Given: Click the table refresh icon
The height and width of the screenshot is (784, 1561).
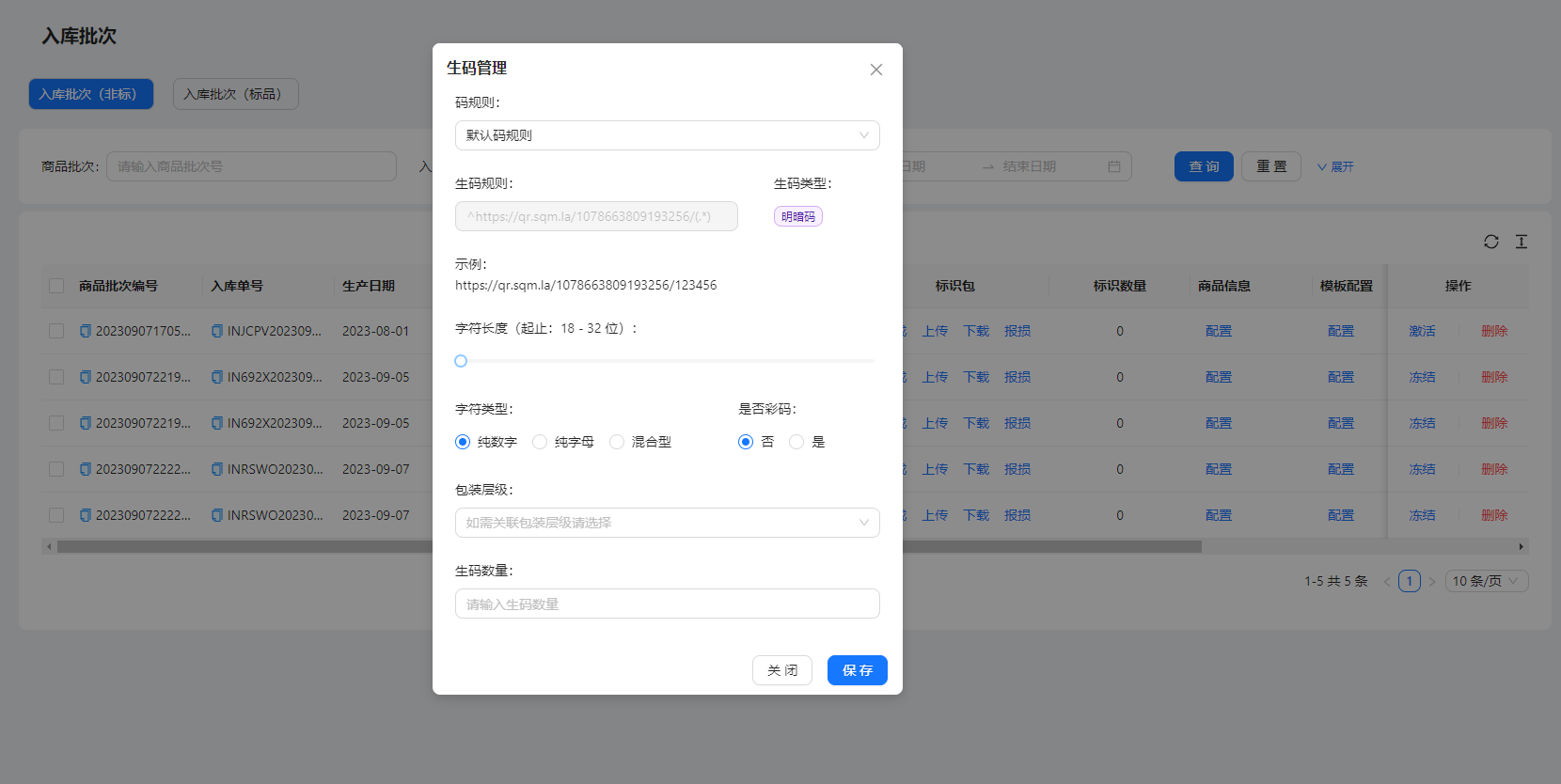Looking at the screenshot, I should (1491, 242).
